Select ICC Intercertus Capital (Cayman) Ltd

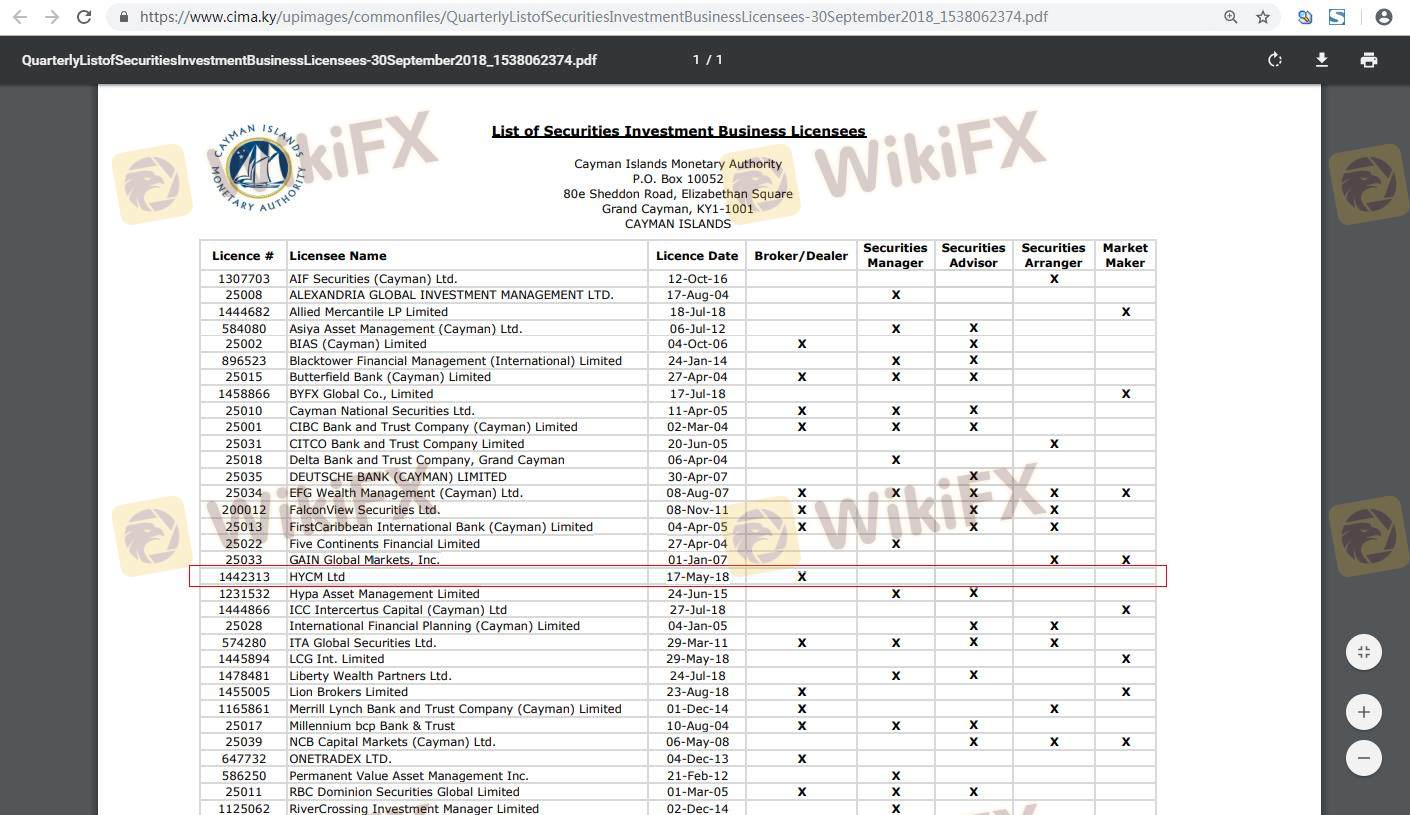398,610
